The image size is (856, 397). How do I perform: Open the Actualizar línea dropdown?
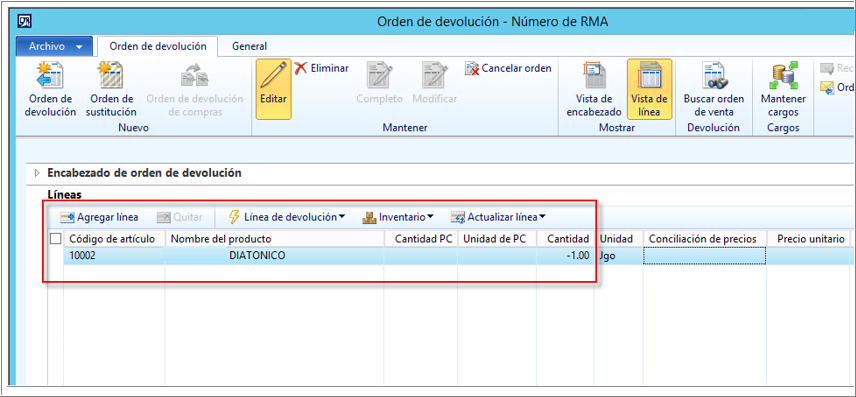[498, 217]
